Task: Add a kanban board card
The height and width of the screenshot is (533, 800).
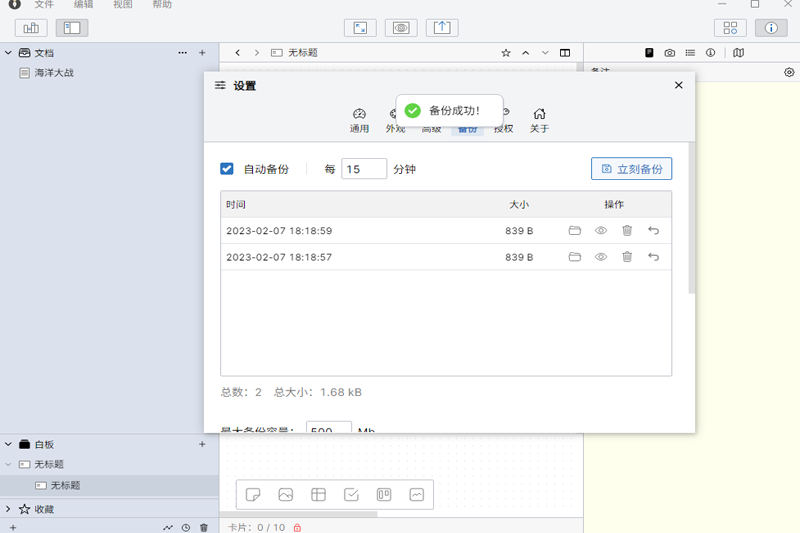Action: 383,494
